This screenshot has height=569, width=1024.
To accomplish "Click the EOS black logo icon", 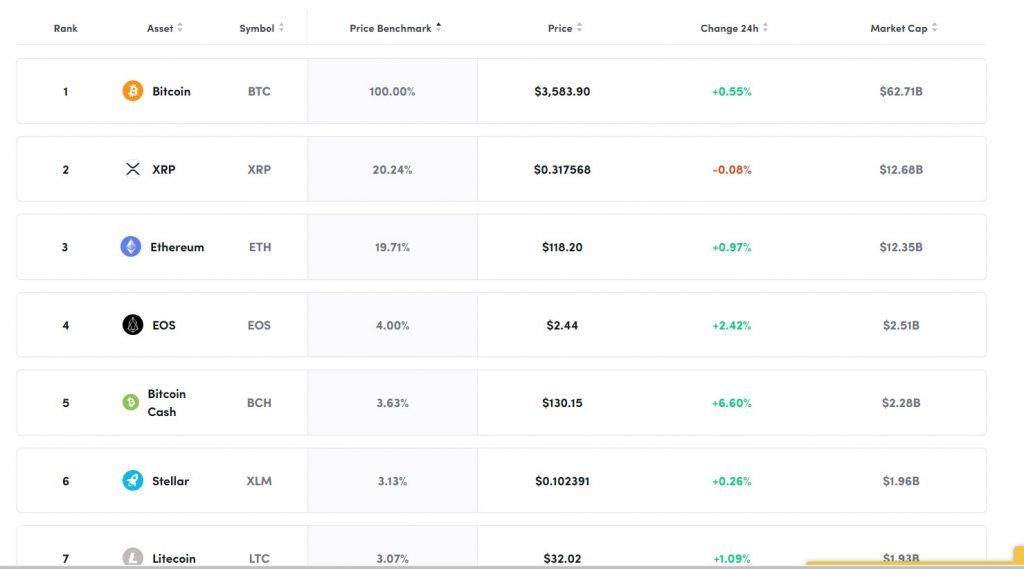I will 132,325.
